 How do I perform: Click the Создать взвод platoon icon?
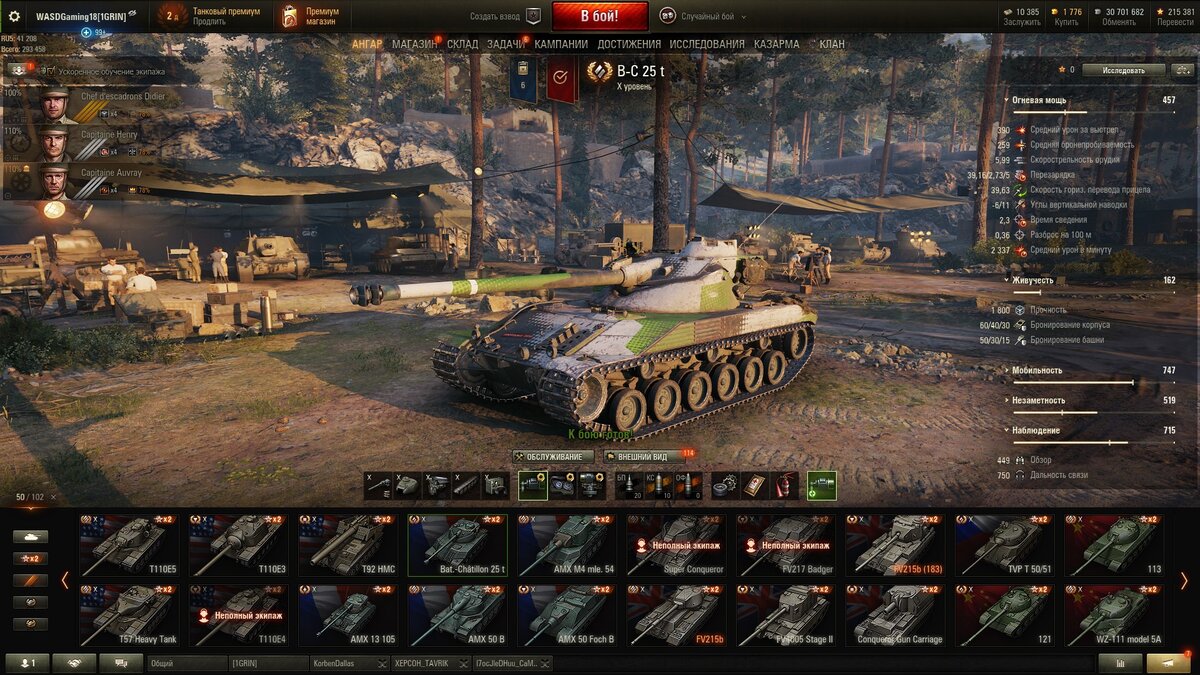(x=533, y=16)
